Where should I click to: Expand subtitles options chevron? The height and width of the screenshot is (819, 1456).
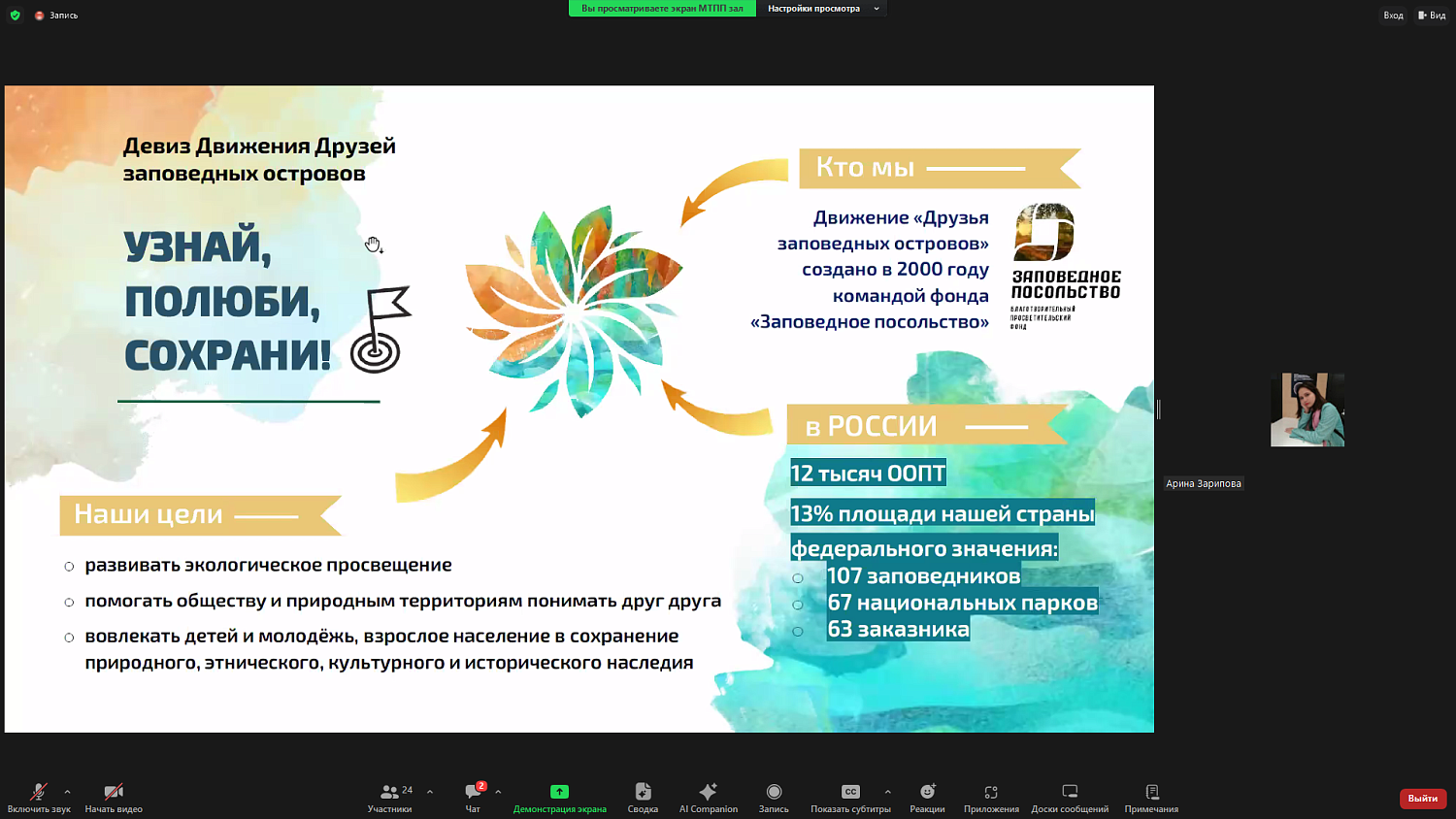(886, 791)
